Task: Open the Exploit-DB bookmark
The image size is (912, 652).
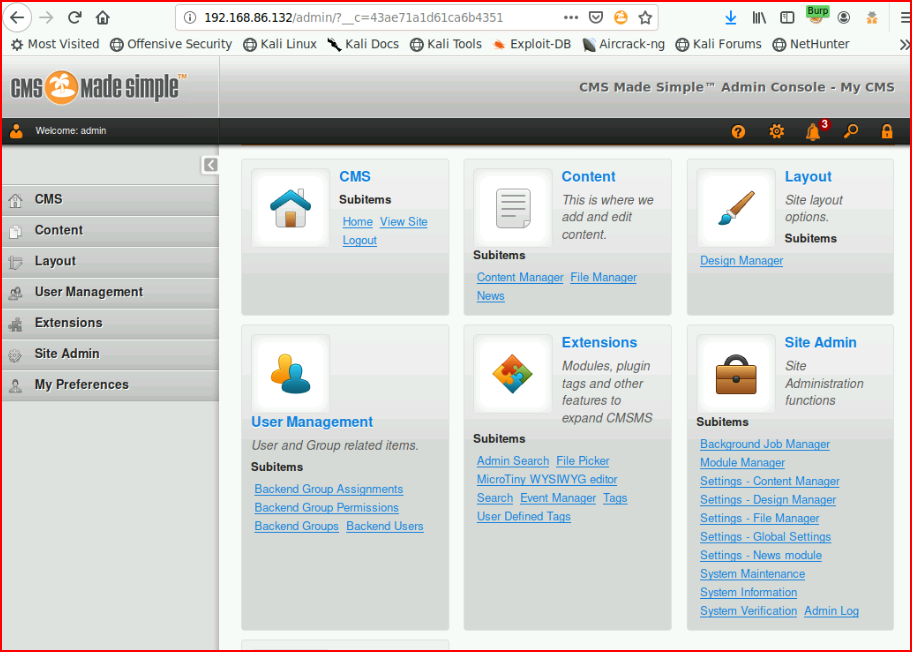Action: coord(532,44)
